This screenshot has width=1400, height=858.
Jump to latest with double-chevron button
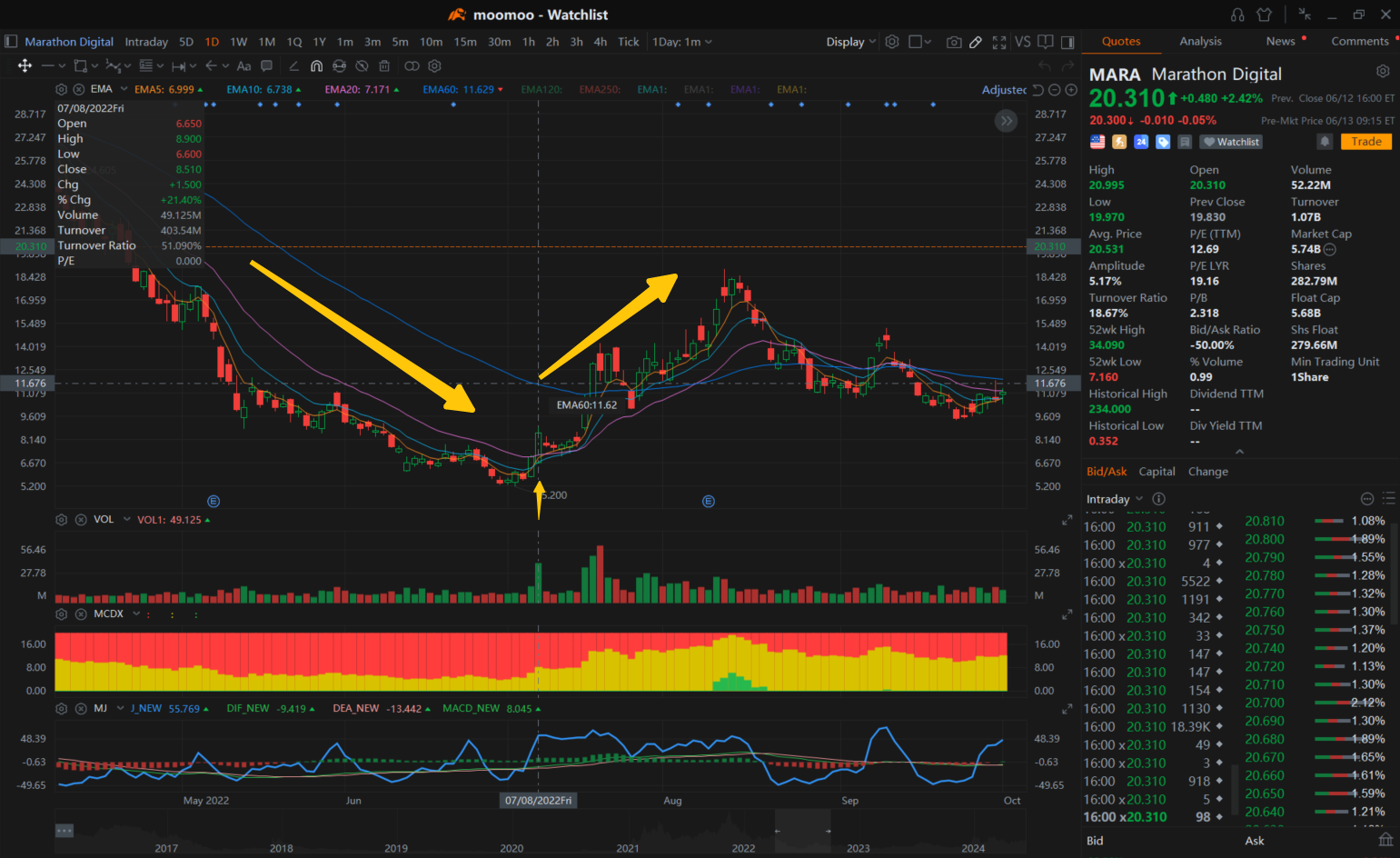(x=1006, y=121)
